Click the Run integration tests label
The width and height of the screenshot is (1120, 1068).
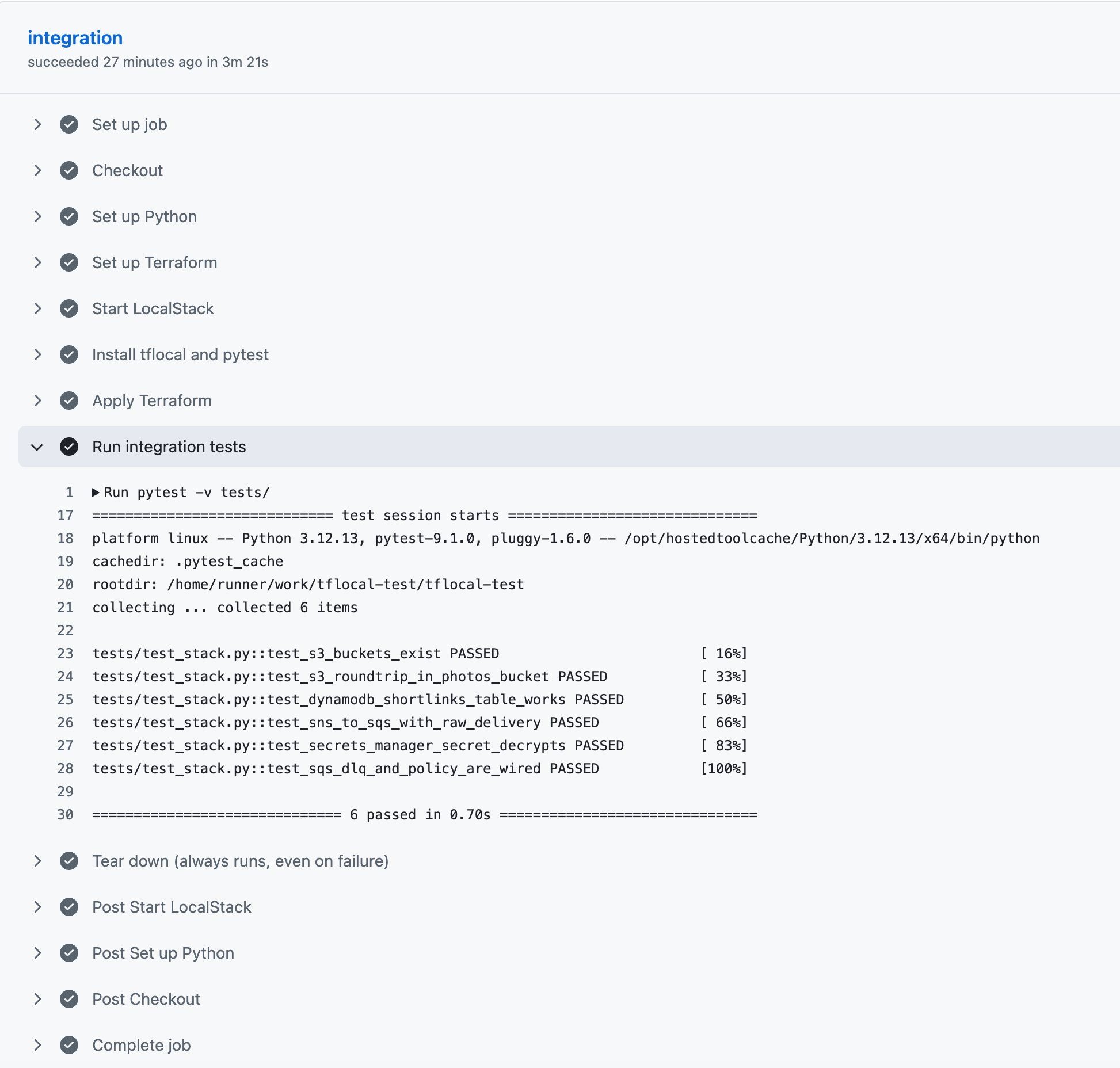tap(169, 447)
